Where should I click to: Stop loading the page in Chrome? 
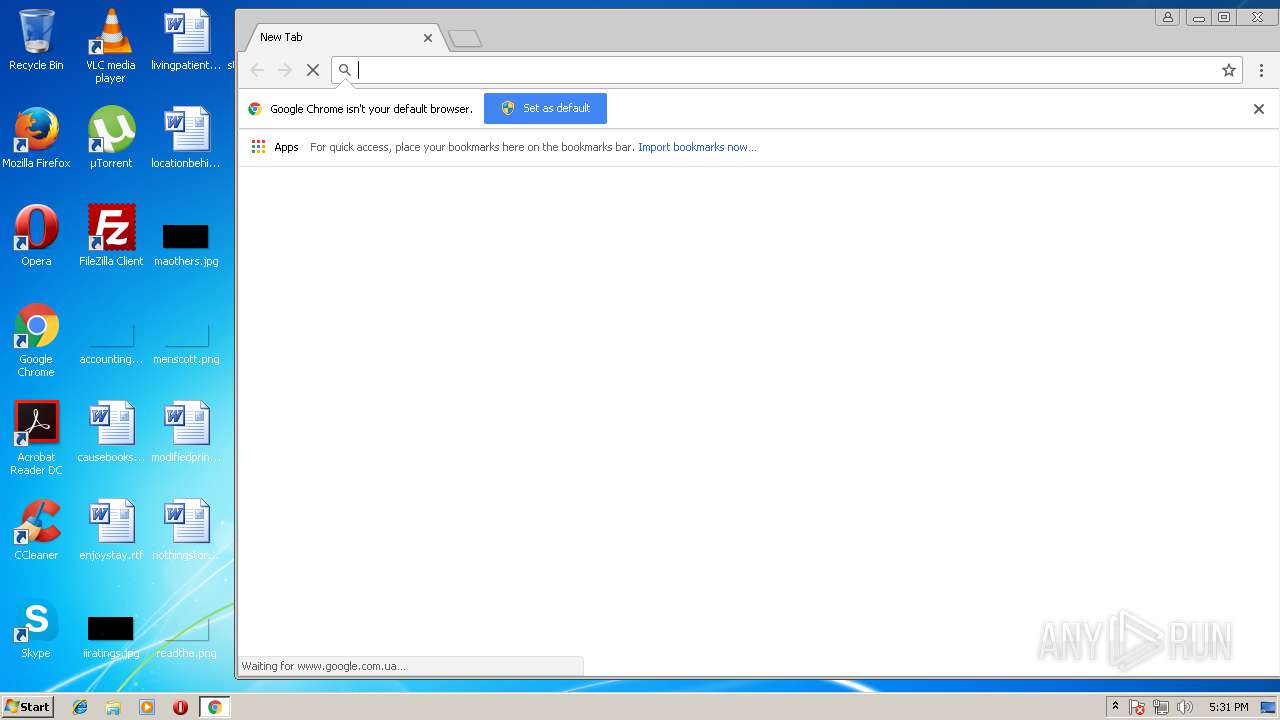tap(312, 70)
